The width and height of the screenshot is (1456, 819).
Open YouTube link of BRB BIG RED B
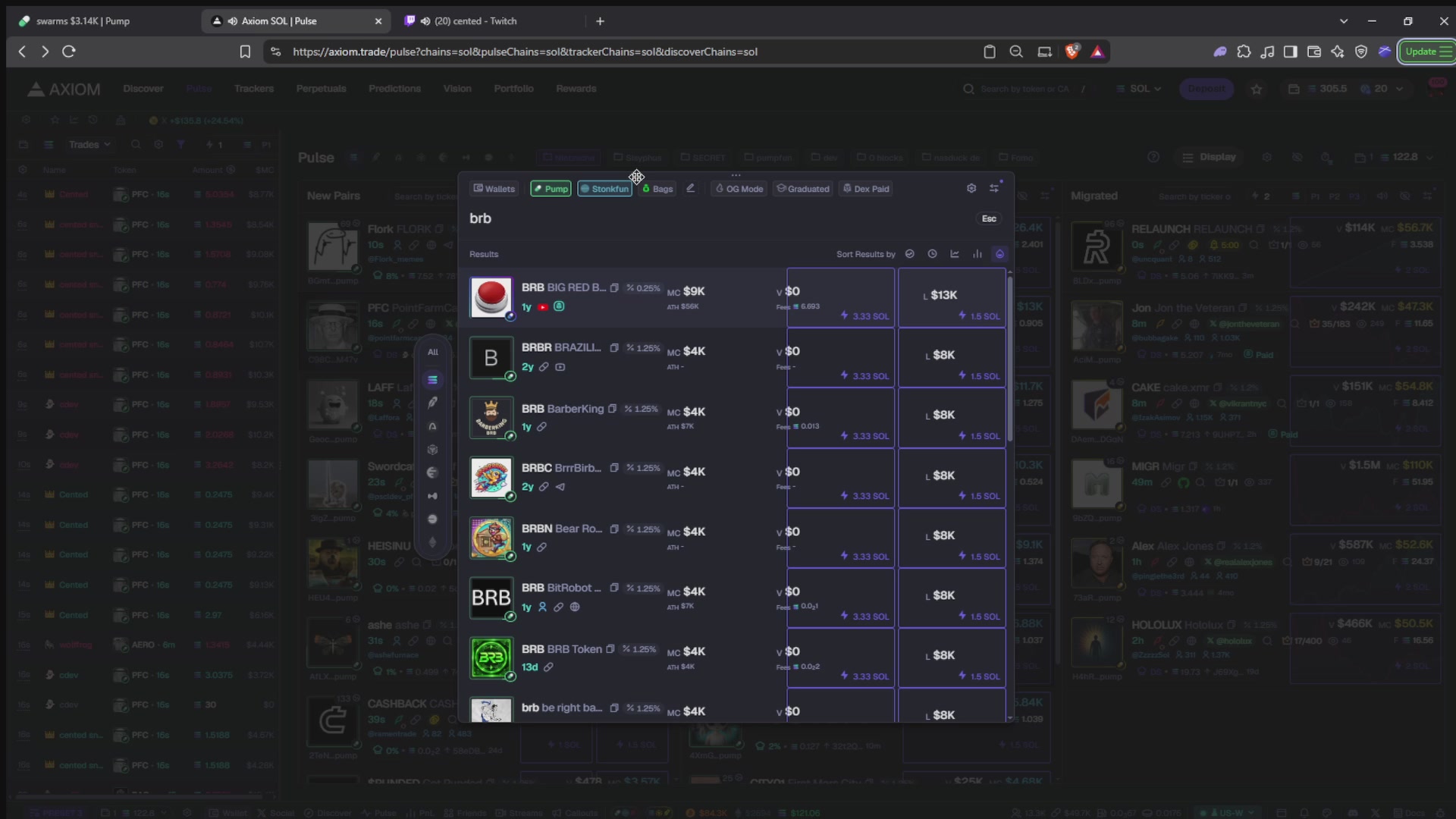(543, 307)
